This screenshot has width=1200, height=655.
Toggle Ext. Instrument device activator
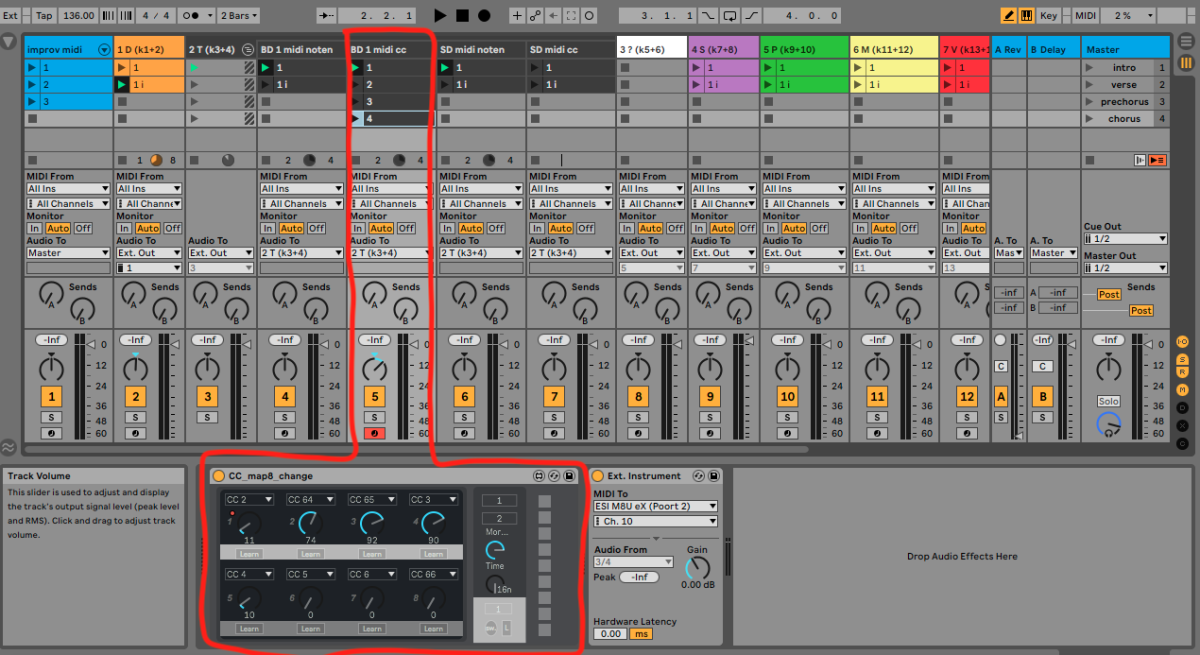coord(598,476)
